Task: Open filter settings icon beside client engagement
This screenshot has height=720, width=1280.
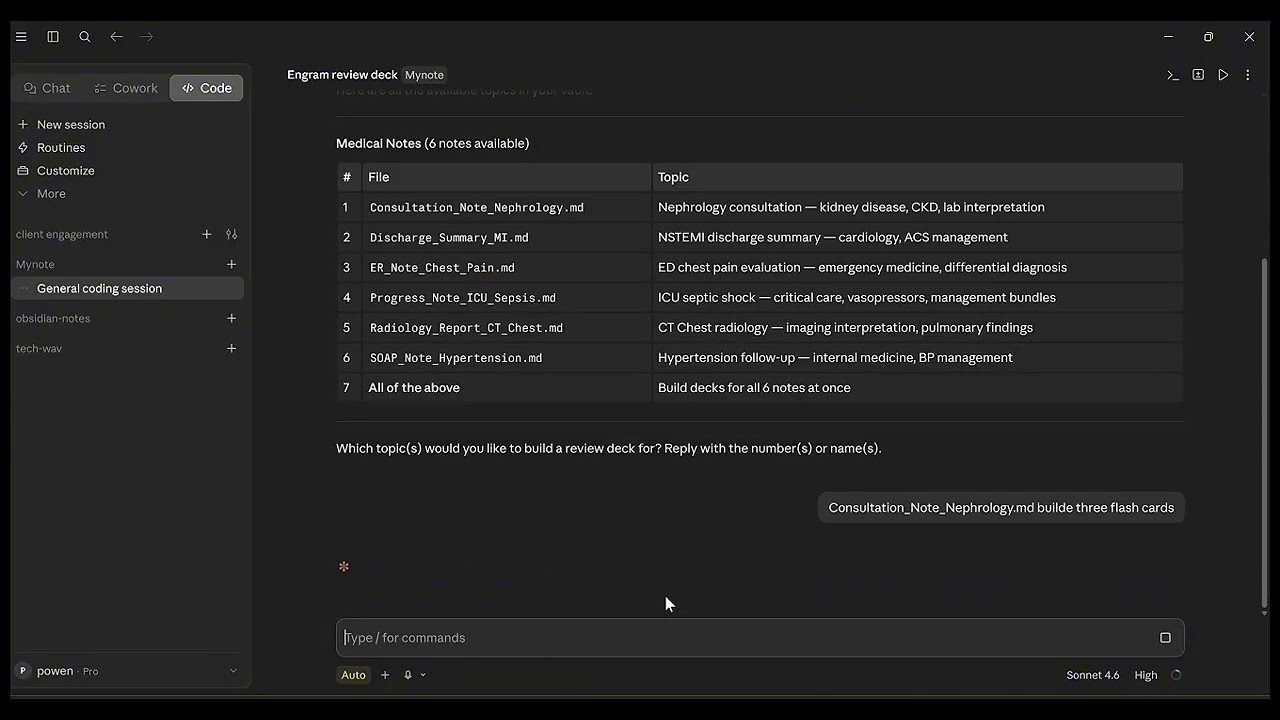Action: tap(231, 234)
